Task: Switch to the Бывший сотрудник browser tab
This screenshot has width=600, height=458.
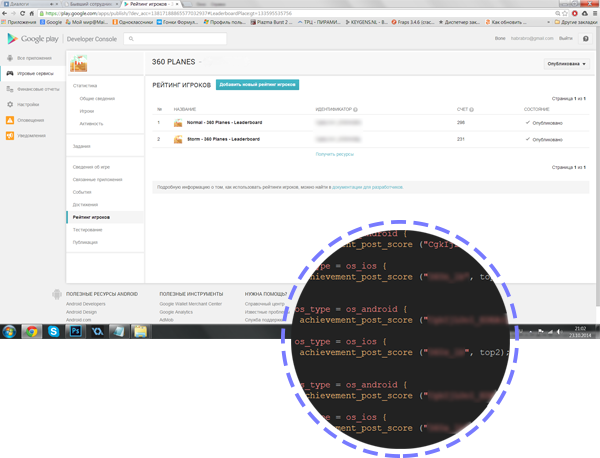Action: coord(91,4)
